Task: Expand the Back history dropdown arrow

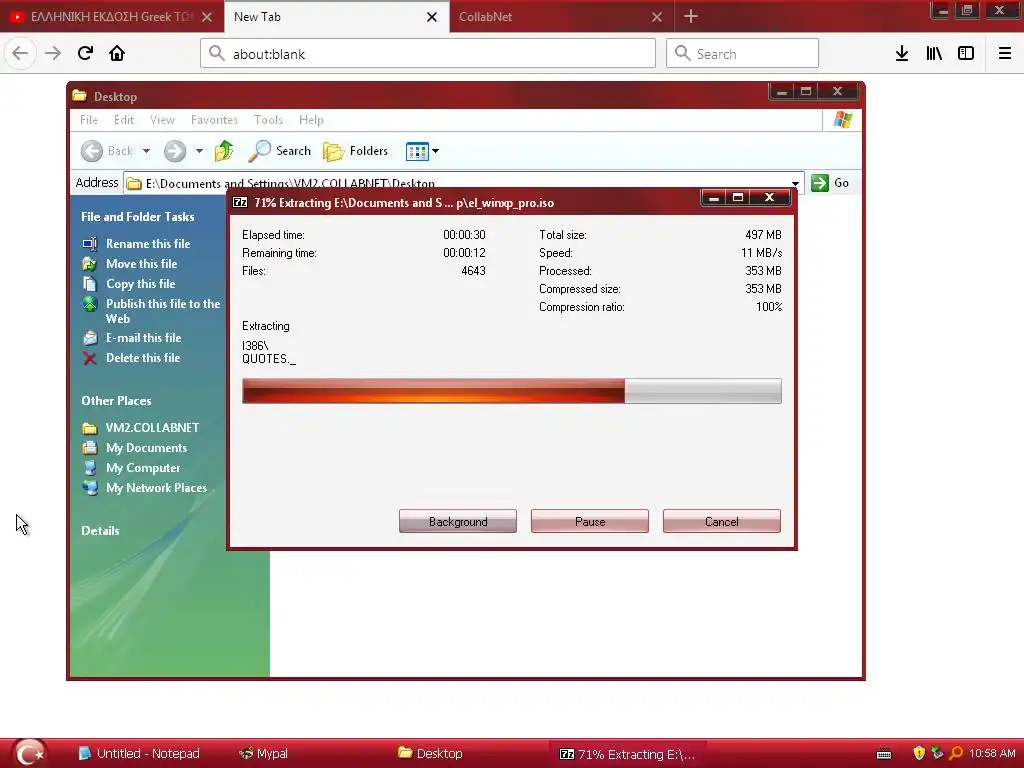Action: 146,151
